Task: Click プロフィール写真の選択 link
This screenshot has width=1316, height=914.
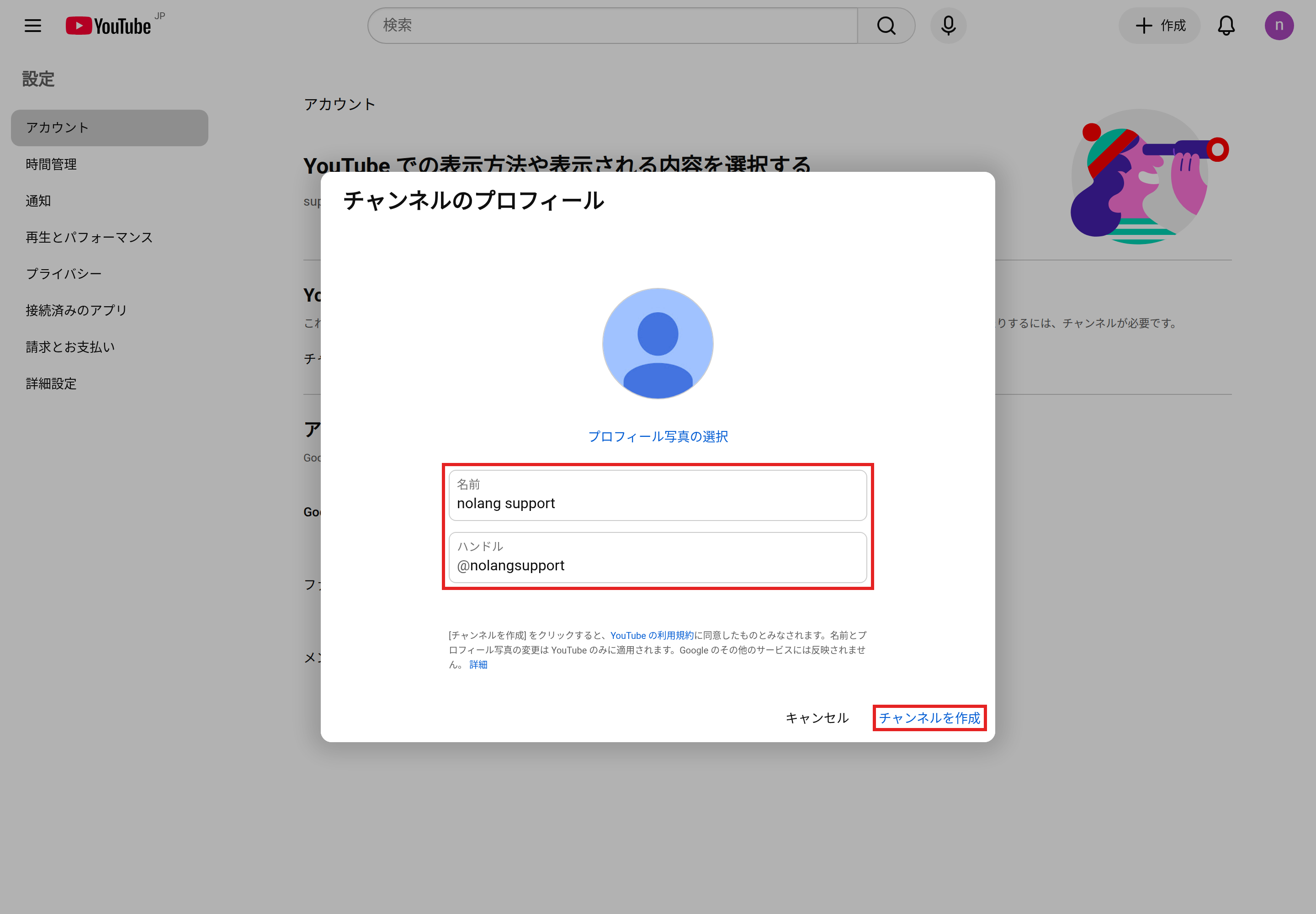Action: 658,437
